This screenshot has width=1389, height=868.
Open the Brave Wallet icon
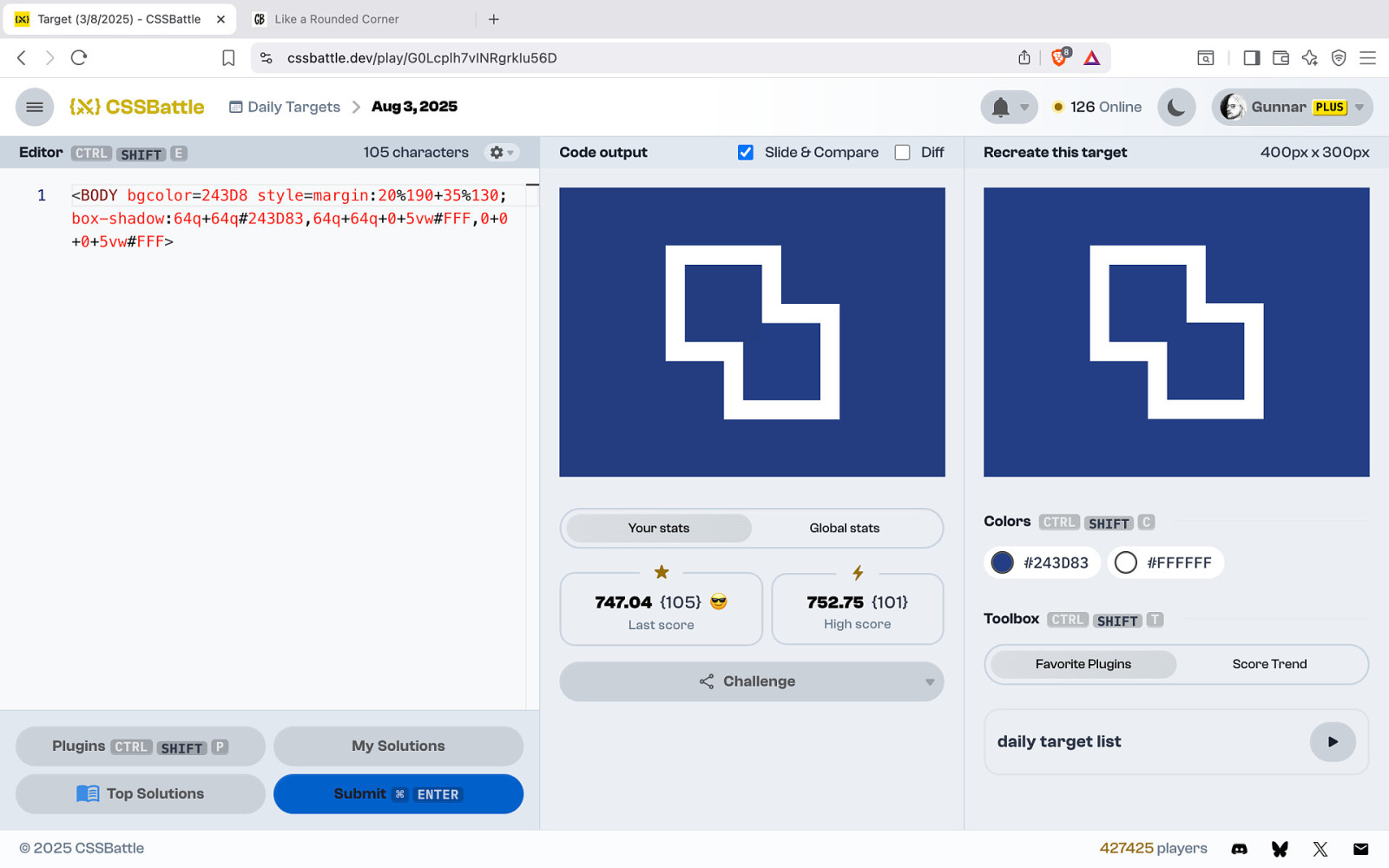tap(1280, 58)
